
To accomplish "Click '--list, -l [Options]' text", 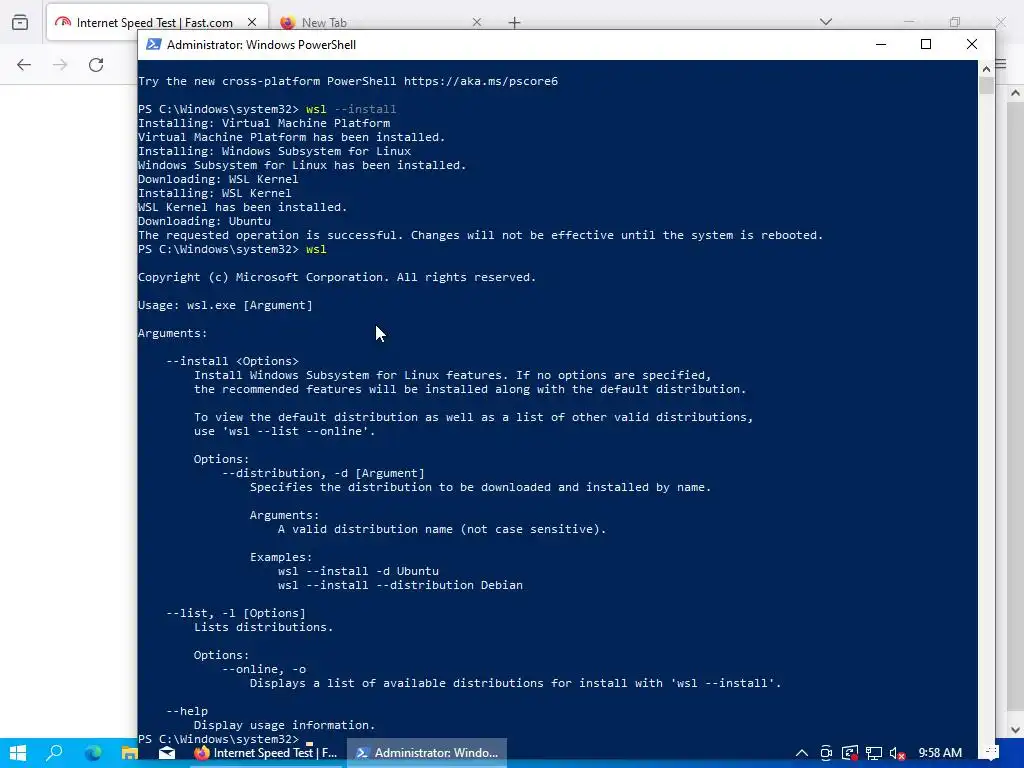I will pyautogui.click(x=236, y=613).
